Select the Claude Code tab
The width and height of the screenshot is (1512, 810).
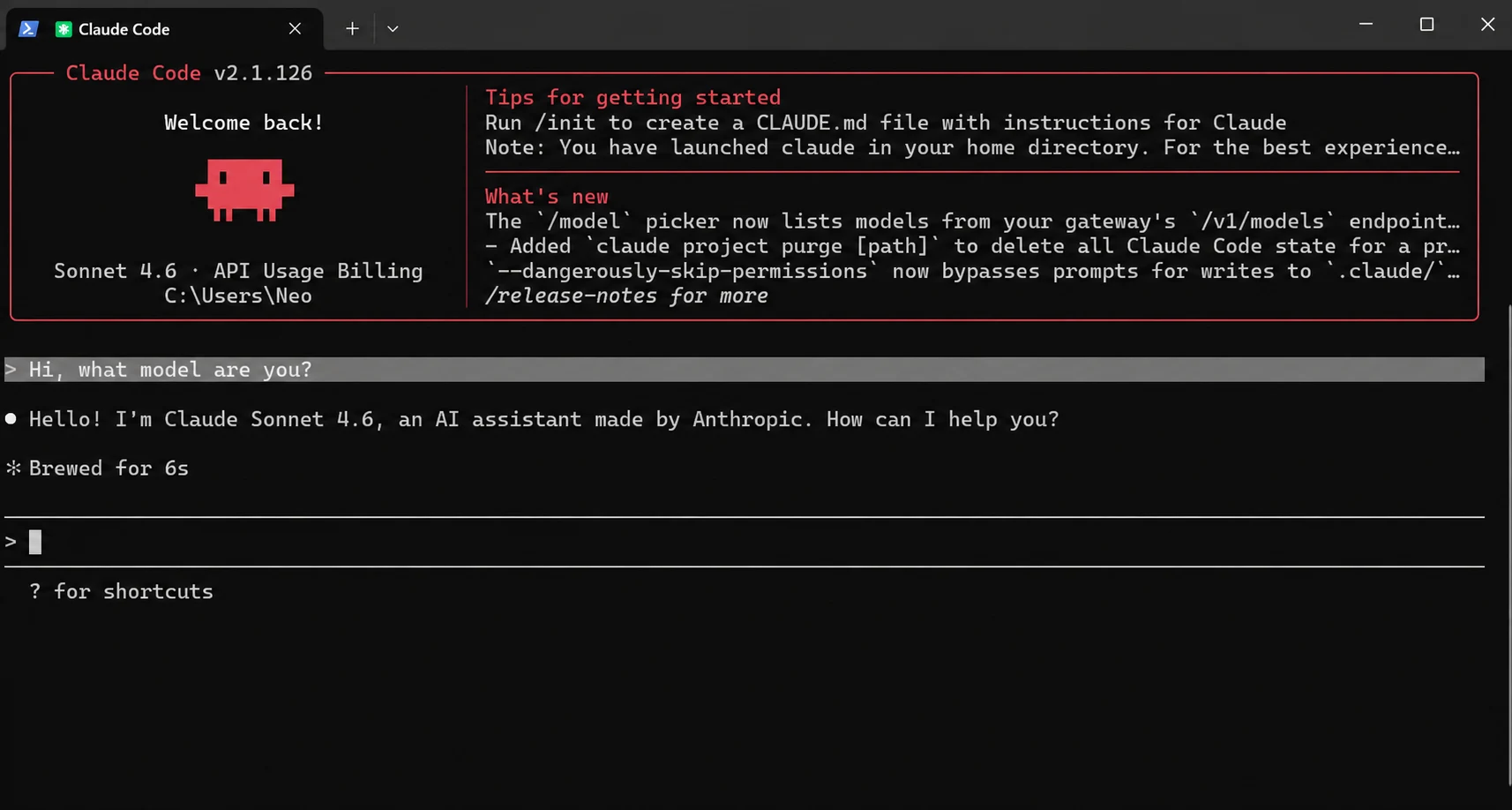[164, 29]
